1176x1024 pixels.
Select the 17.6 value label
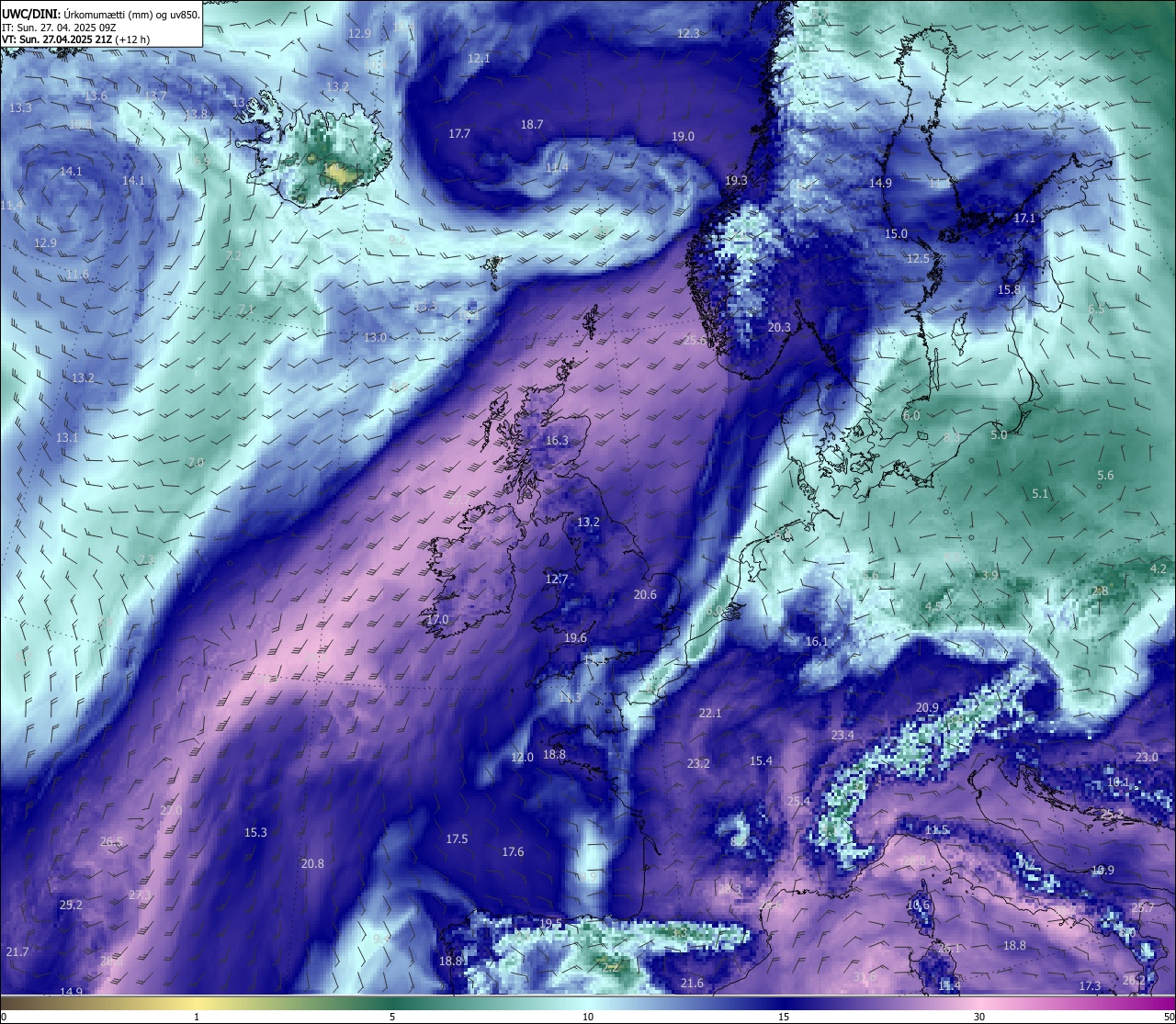pyautogui.click(x=513, y=851)
